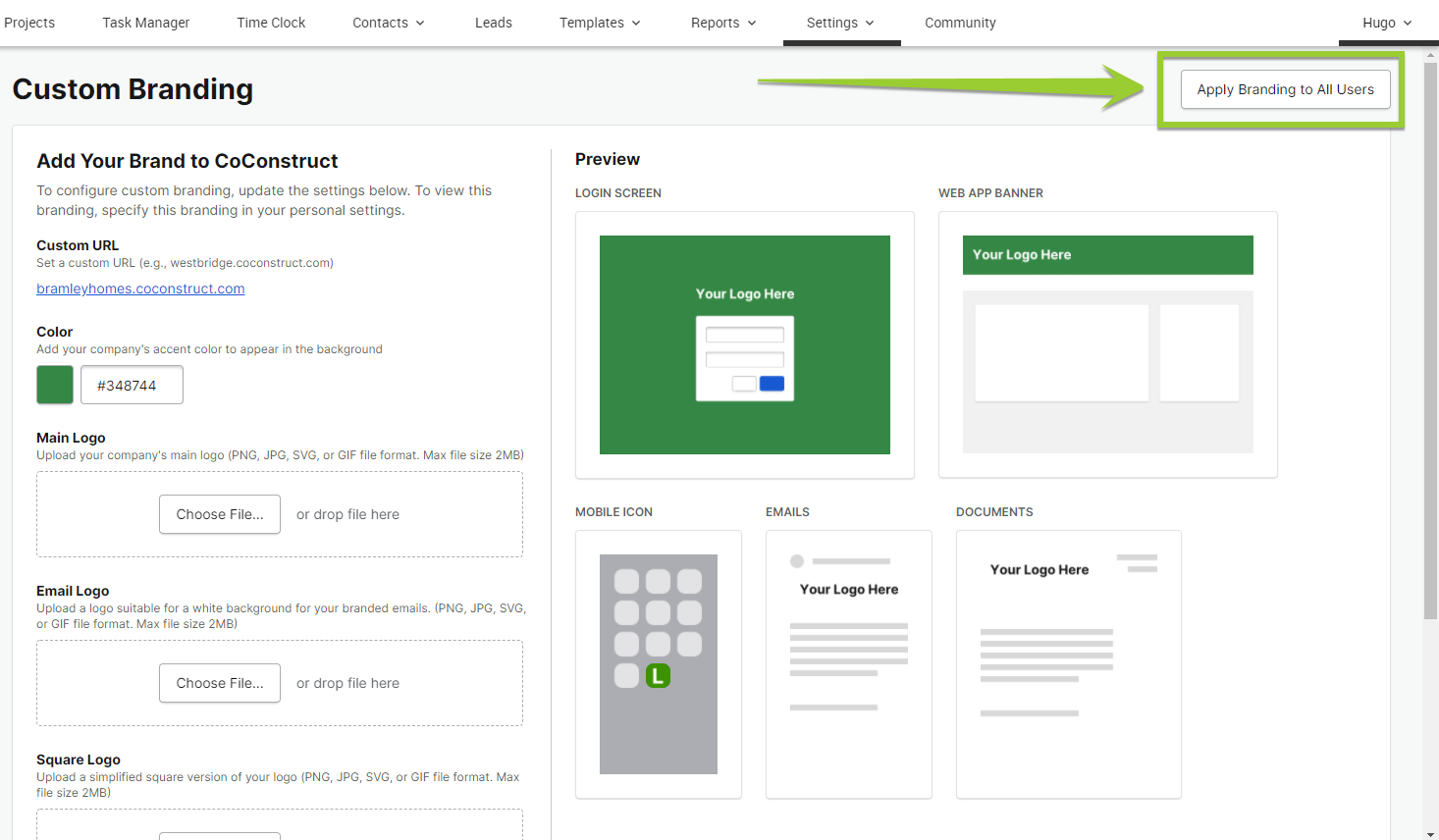Select the Web App Banner preview thumbnail
The image size is (1439, 840).
pos(1108,344)
